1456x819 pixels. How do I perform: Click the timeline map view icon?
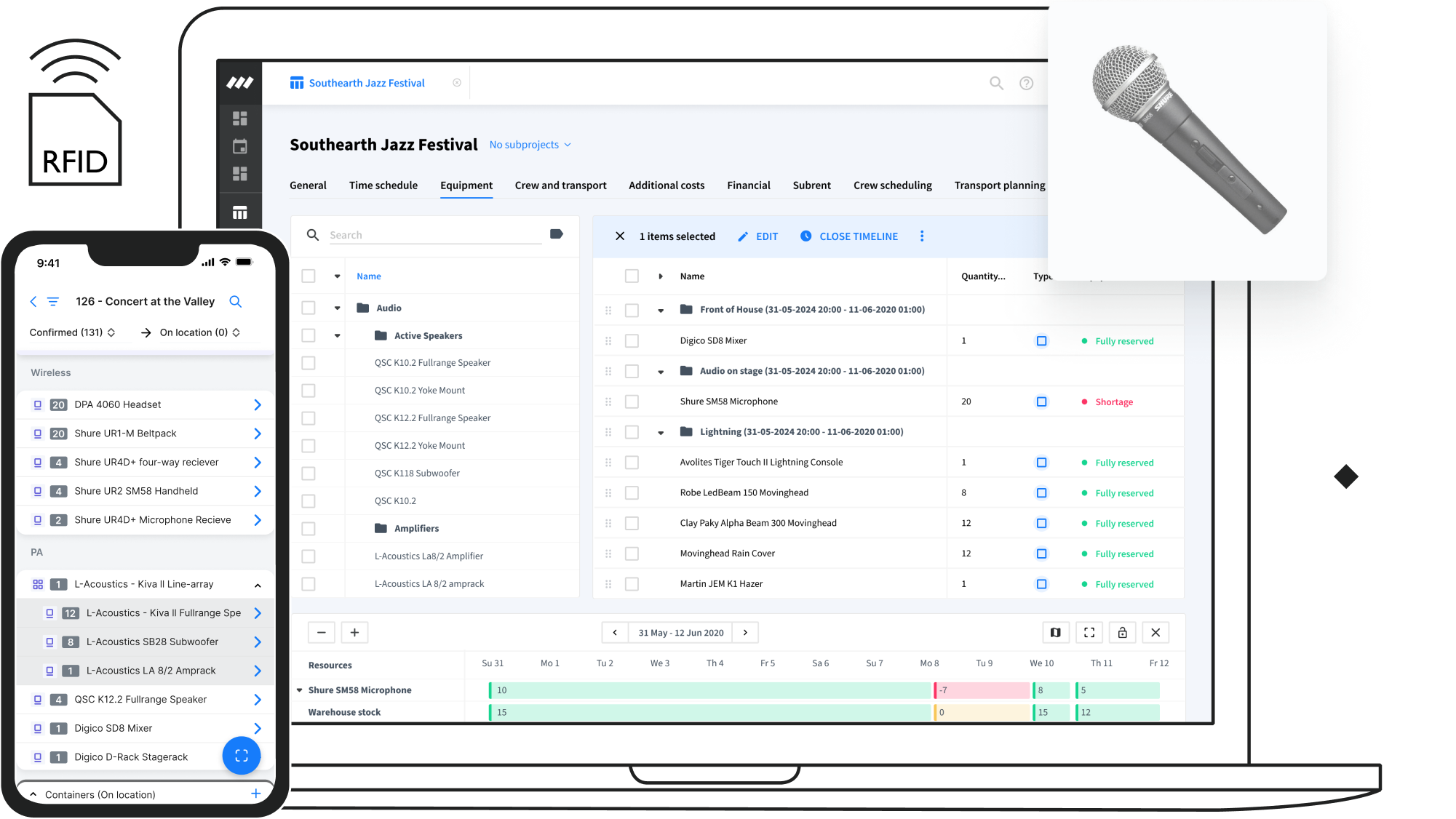click(1055, 632)
